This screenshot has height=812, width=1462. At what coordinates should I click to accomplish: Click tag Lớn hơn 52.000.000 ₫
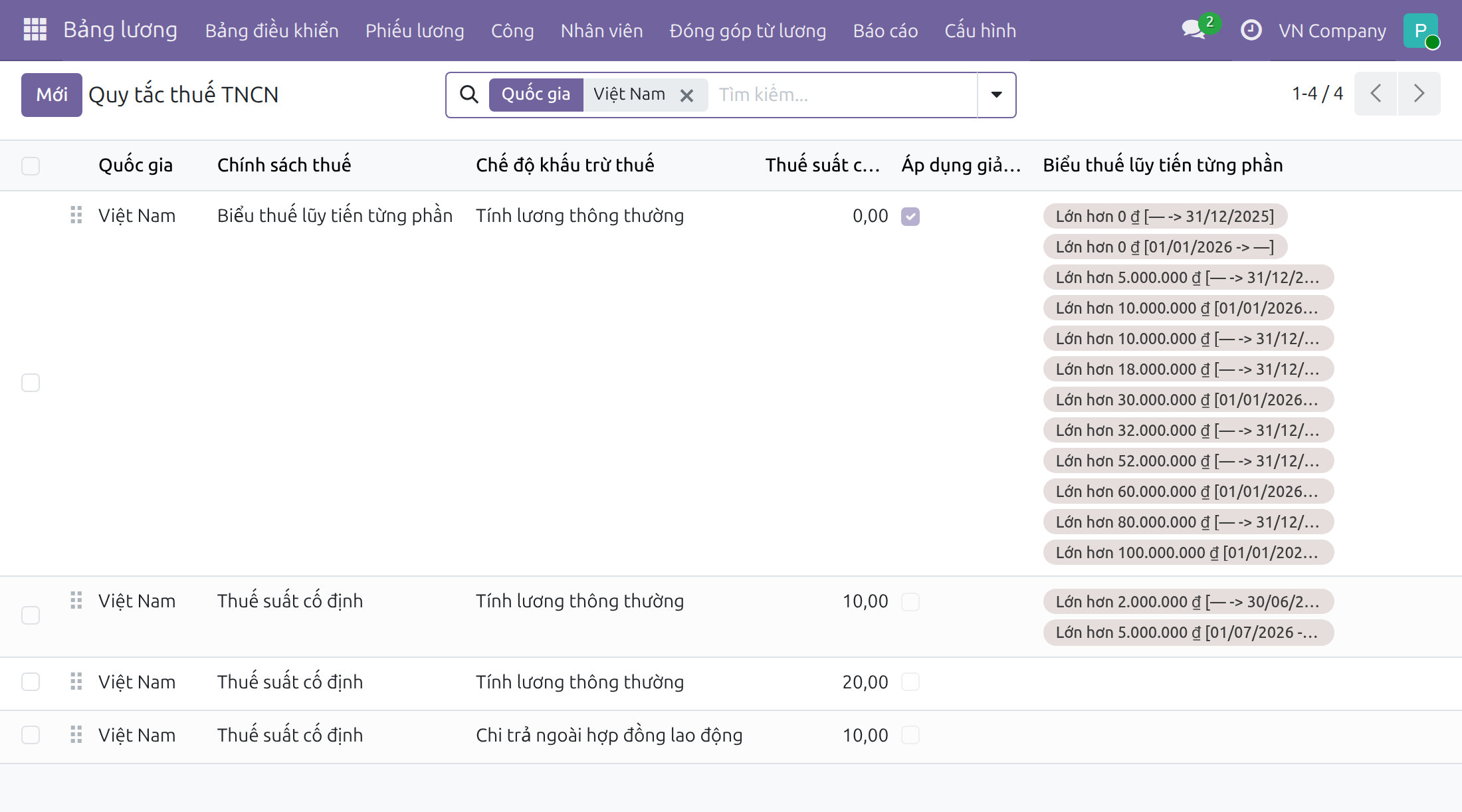[1188, 460]
